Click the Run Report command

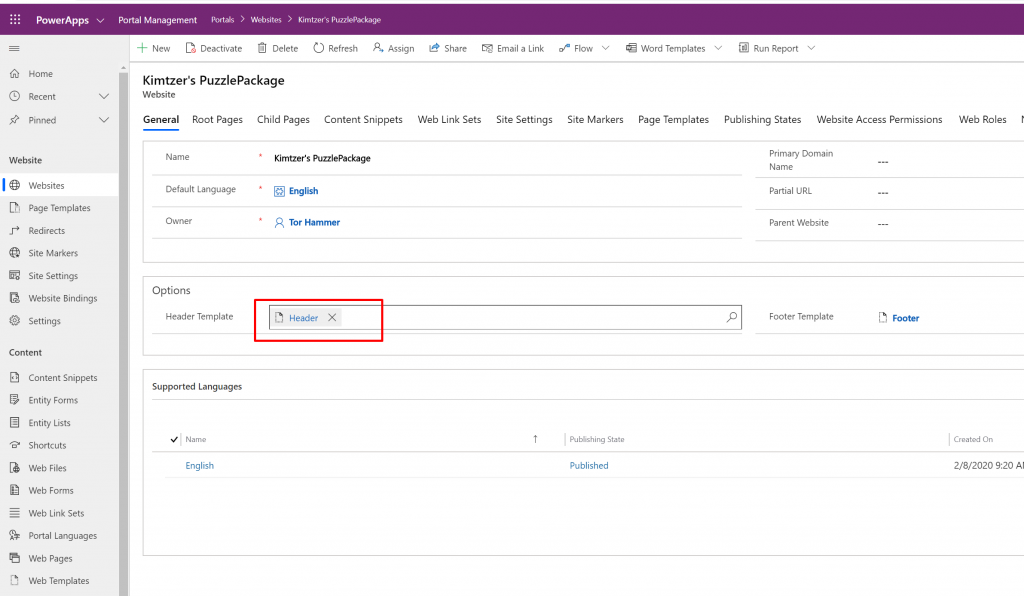pyautogui.click(x=768, y=48)
